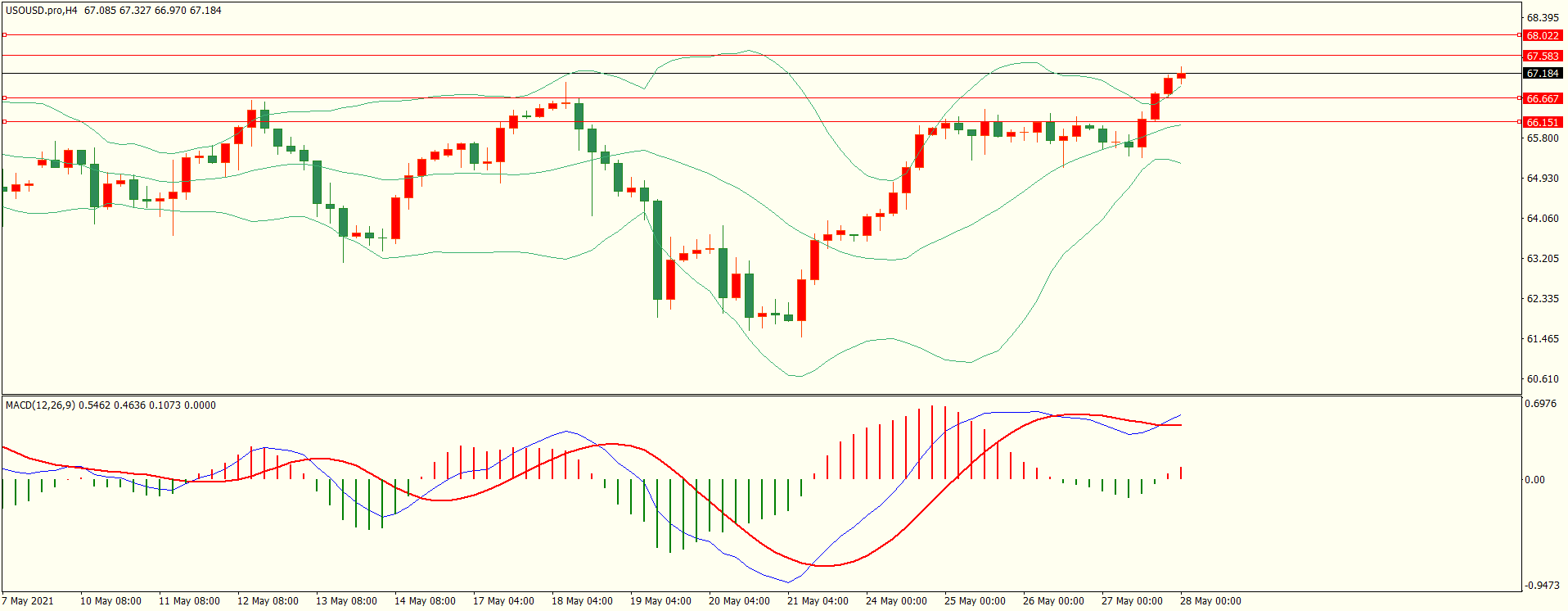Click the USOUSD.pro,H4 chart title text
The width and height of the screenshot is (1568, 611).
point(41,11)
